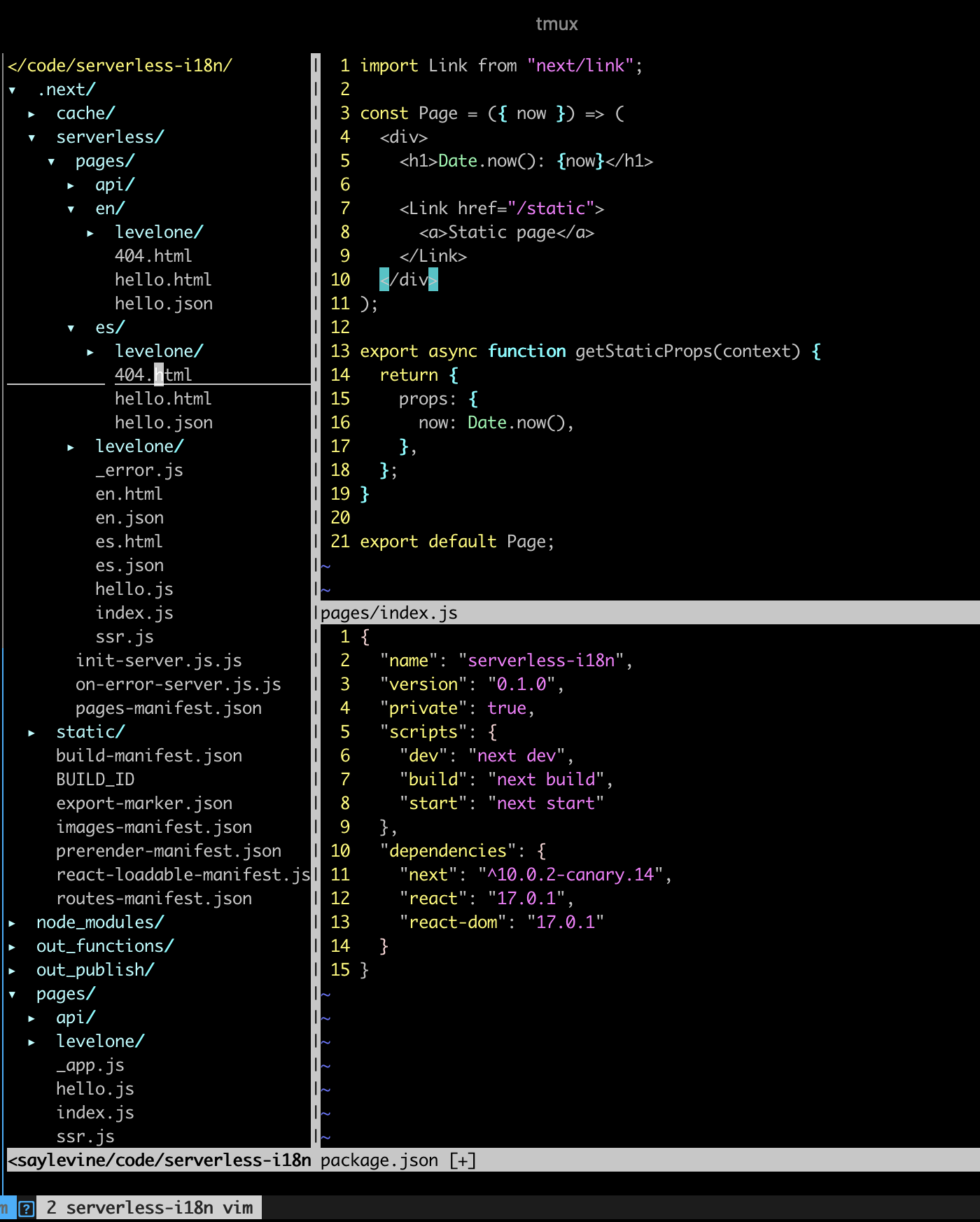
Task: Click the '"dependencies": {' line
Action: click(x=463, y=851)
